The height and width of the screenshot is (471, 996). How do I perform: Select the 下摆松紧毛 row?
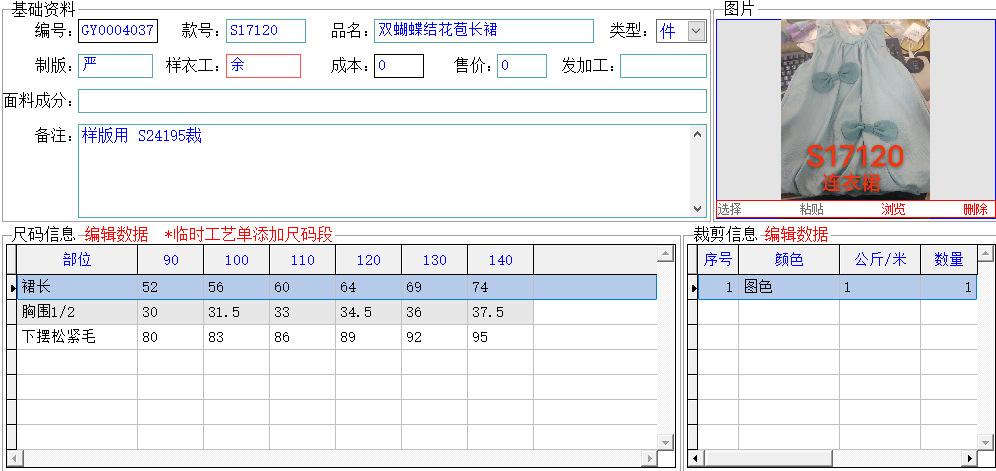[275, 337]
